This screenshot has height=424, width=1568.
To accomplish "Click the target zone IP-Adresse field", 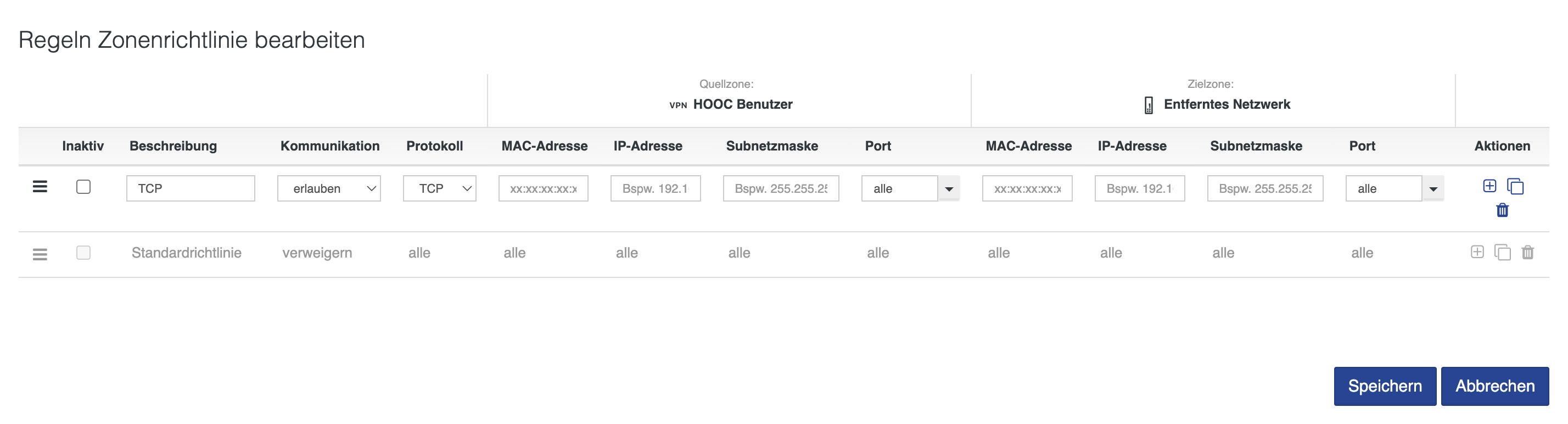I will click(x=1139, y=189).
